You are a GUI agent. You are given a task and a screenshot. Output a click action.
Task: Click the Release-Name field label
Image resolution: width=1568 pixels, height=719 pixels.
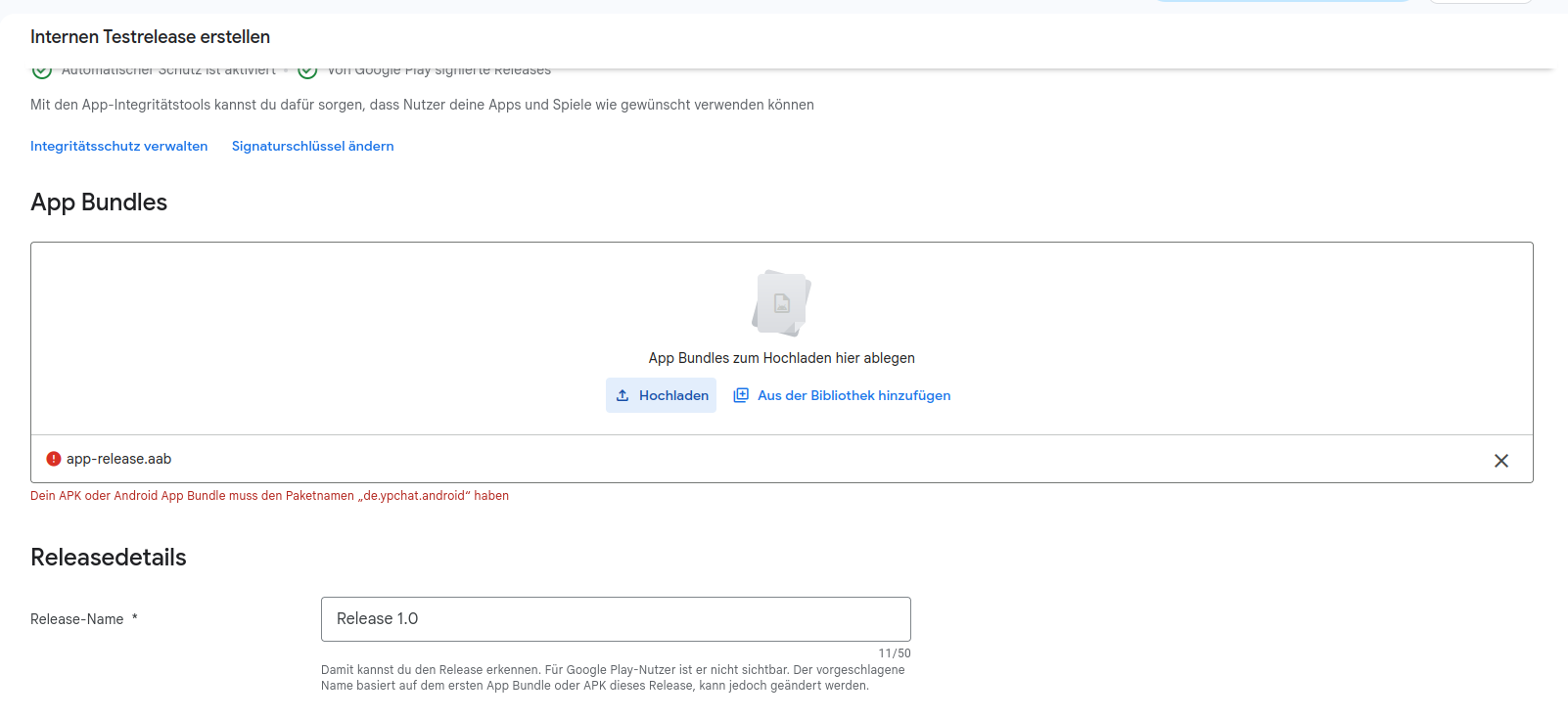coord(77,619)
